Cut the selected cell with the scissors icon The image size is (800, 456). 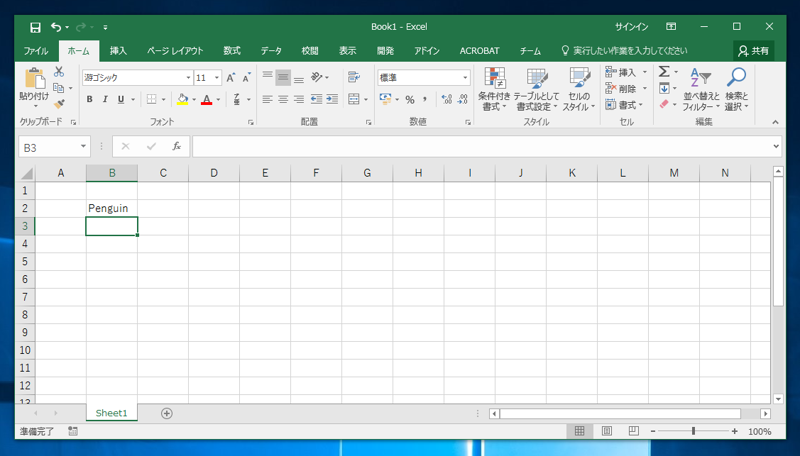[x=59, y=72]
